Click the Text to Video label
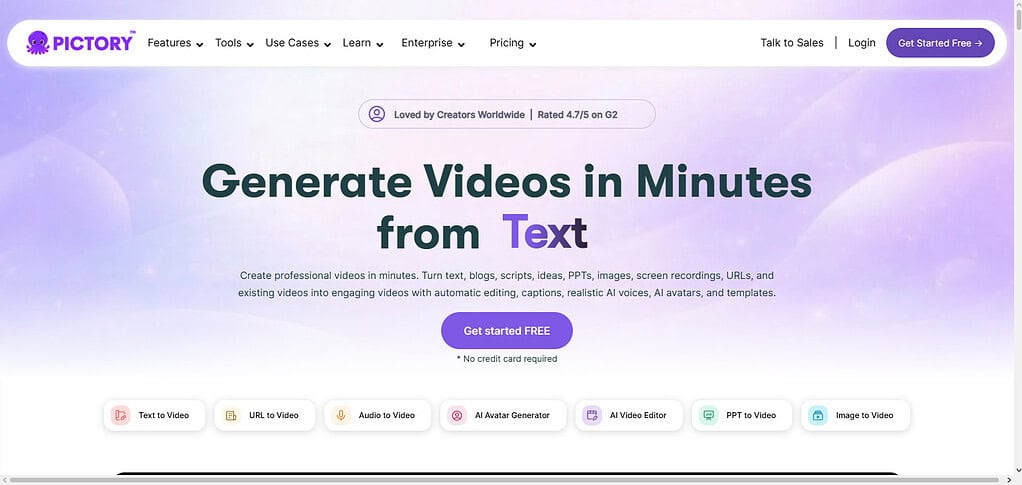 [164, 415]
